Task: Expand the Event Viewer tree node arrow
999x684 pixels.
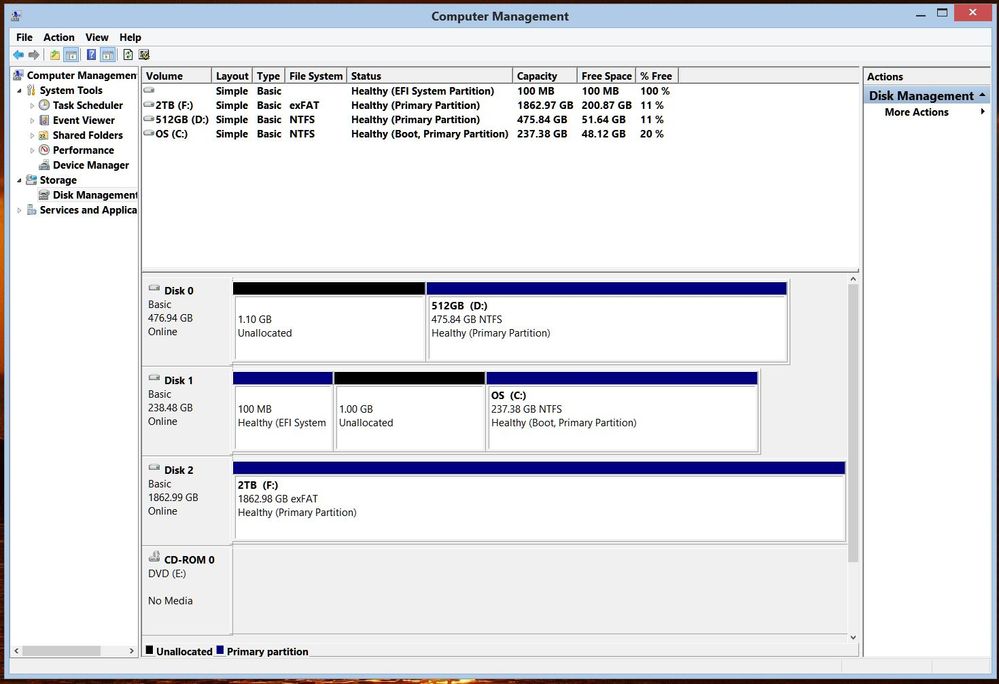Action: (32, 120)
